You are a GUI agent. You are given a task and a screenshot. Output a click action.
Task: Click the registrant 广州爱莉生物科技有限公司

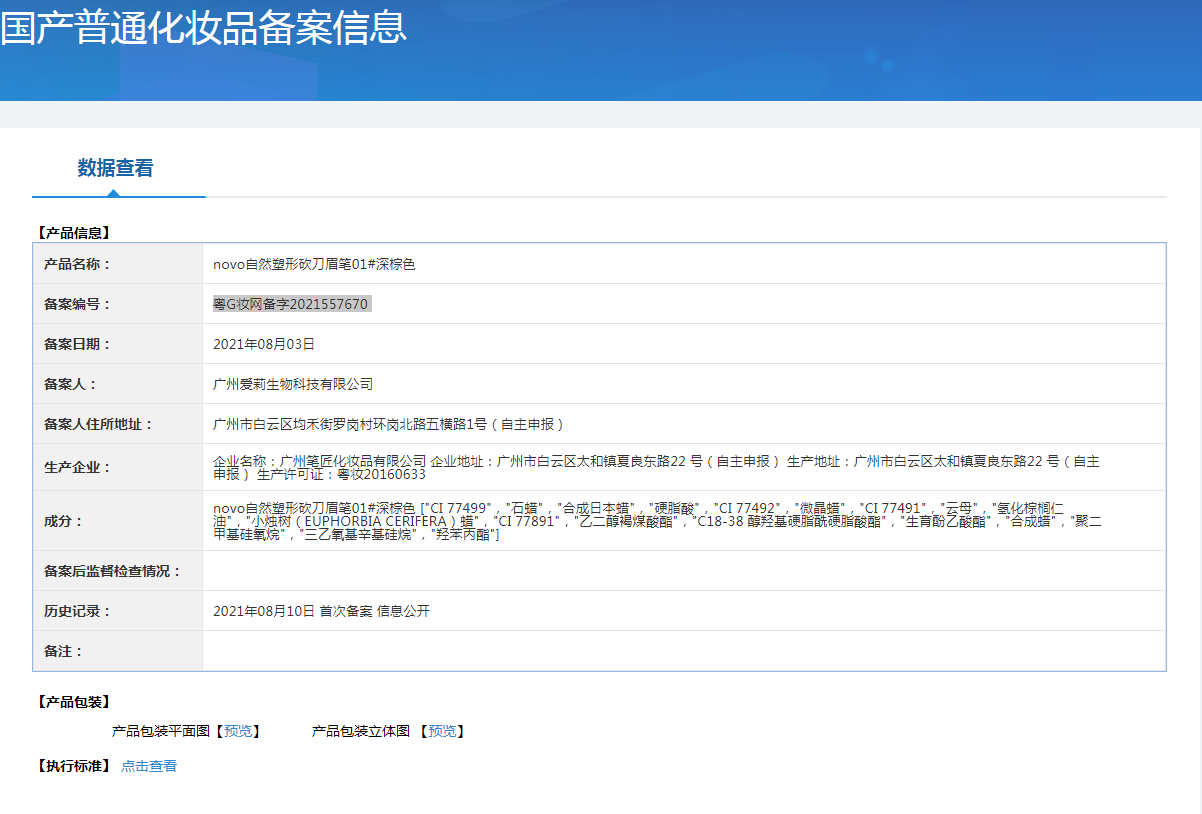coord(293,384)
